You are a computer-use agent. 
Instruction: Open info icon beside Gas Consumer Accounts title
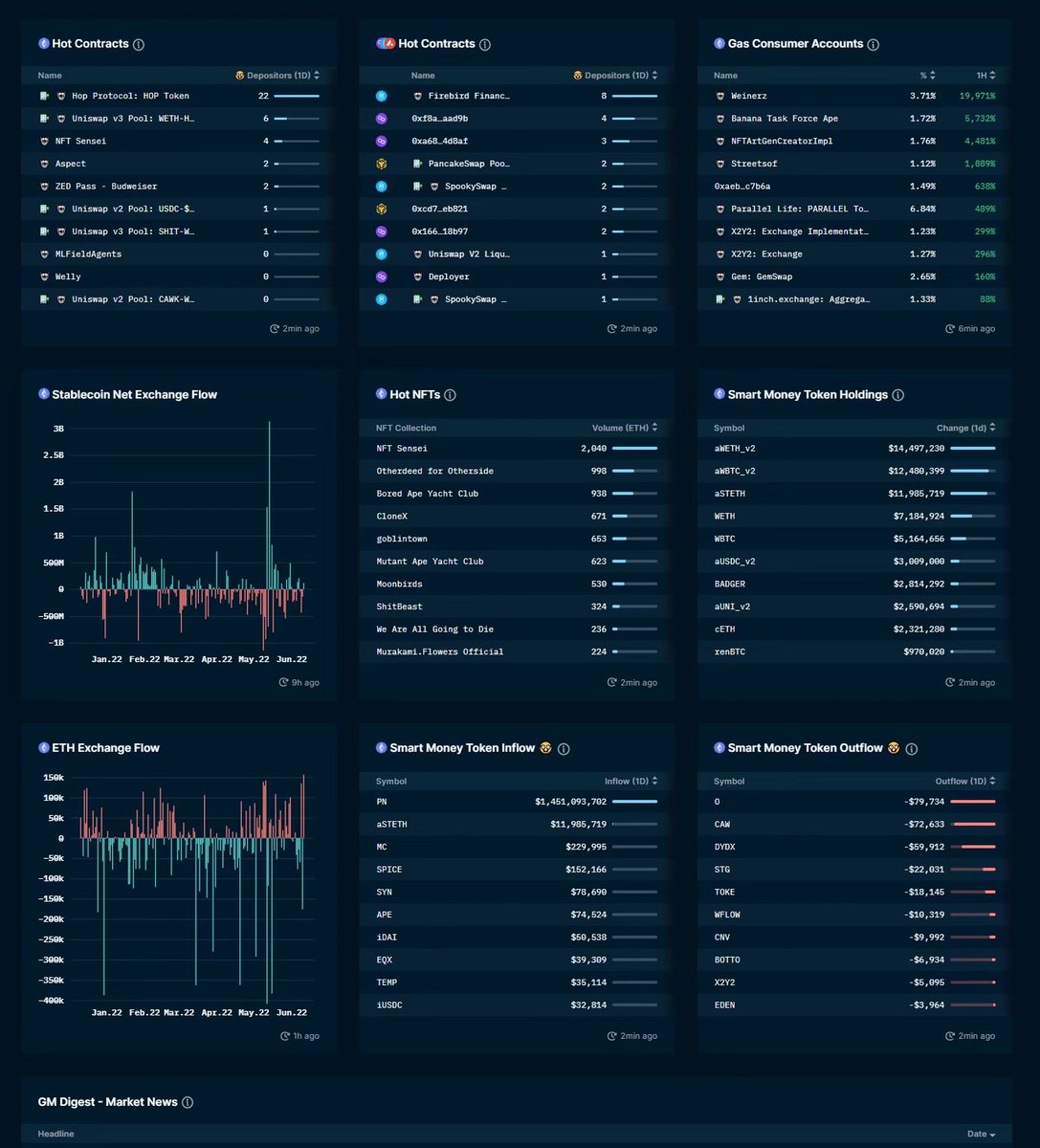(x=873, y=44)
